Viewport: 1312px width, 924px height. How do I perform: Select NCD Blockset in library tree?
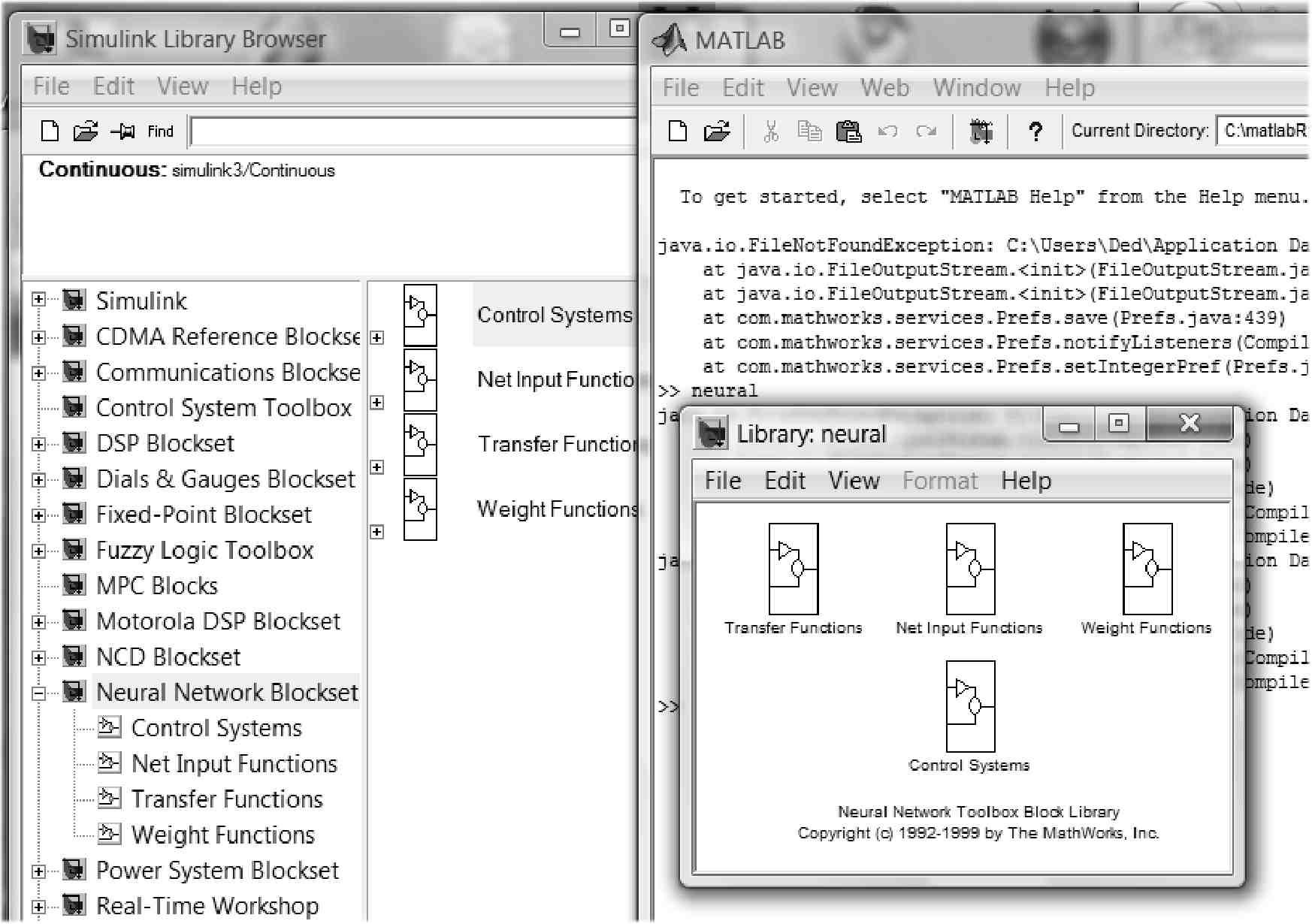pyautogui.click(x=168, y=657)
